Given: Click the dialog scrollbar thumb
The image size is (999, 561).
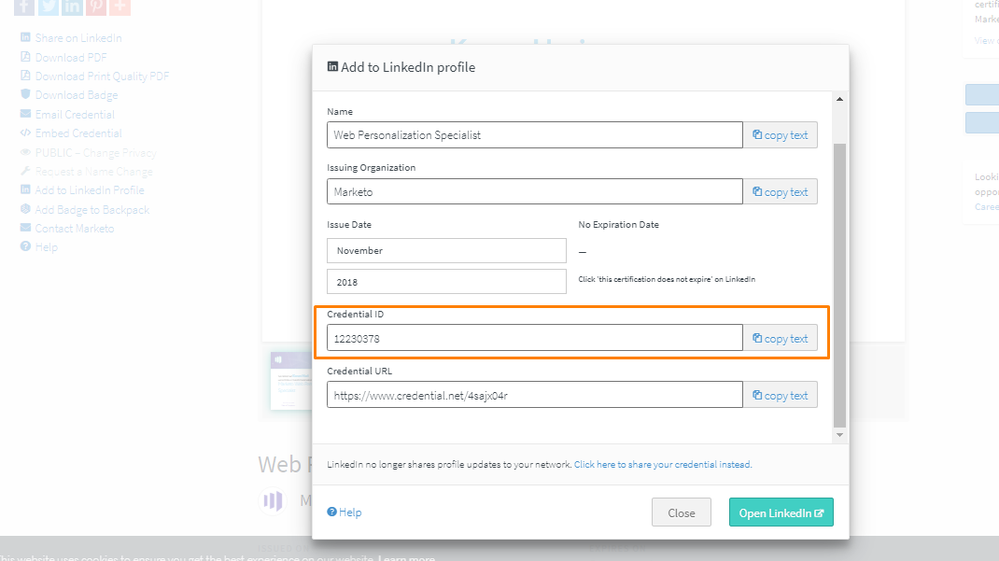Looking at the screenshot, I should 840,285.
